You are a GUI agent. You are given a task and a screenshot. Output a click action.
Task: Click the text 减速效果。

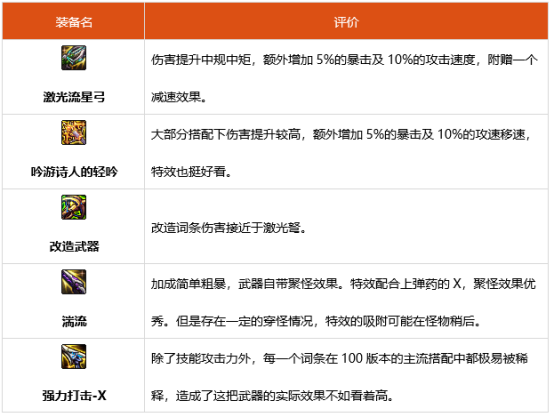click(179, 97)
